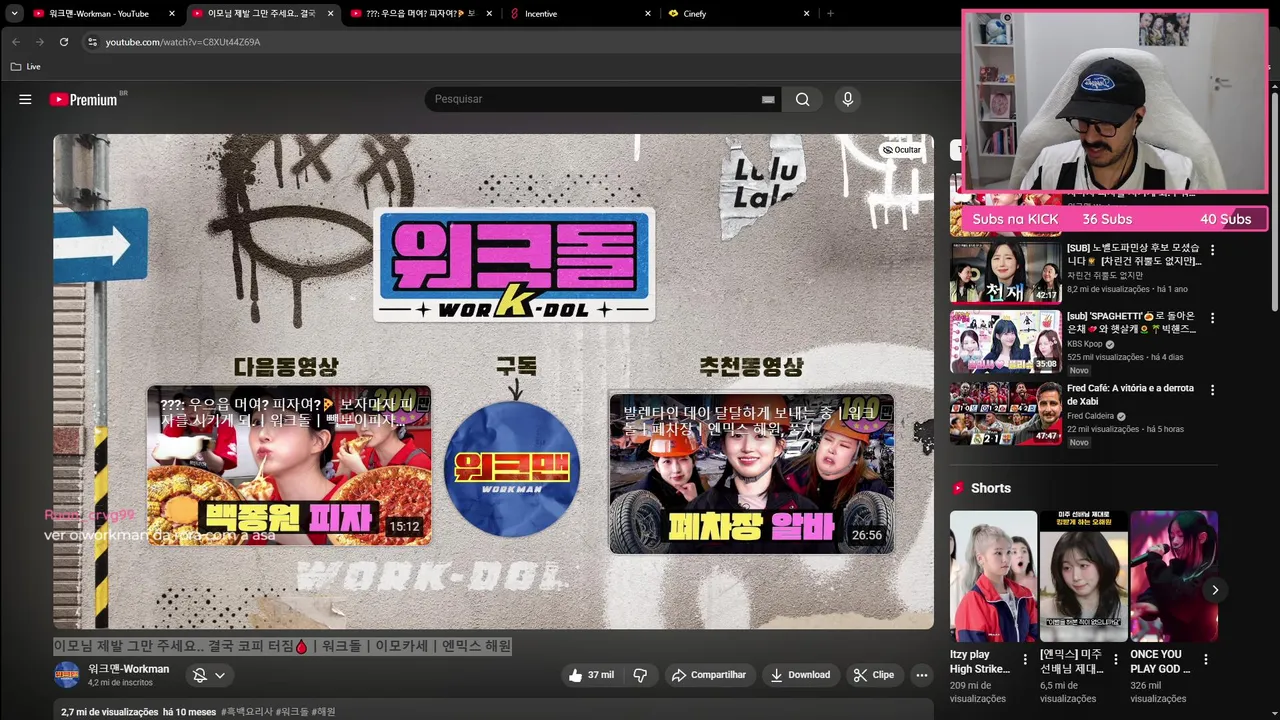Open the #워크돌 hashtag
The image size is (1280, 720).
(292, 712)
